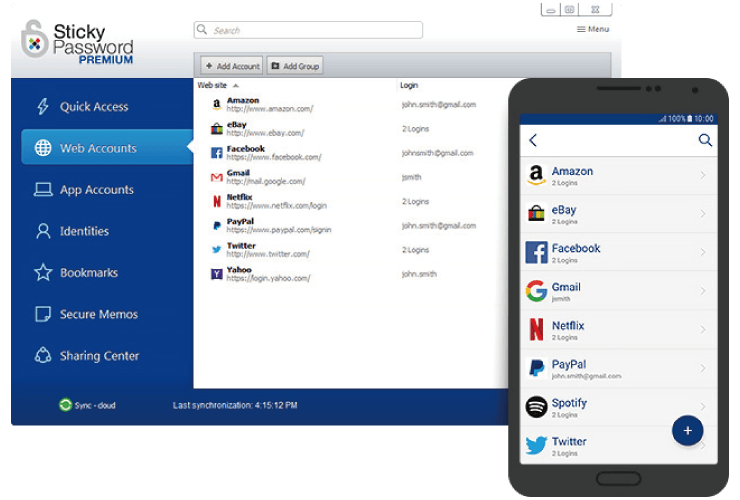Select eBay '2 Logins' cell in desktop list
Screen dimensions: 740x500
pyautogui.click(x=415, y=129)
